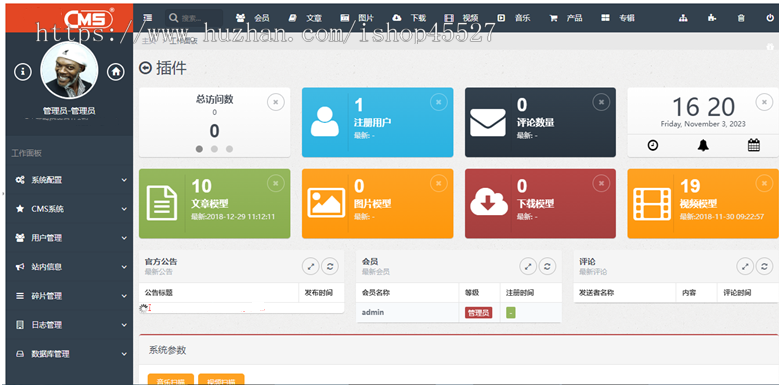Toggle the sidebar hamburger menu icon
781x387 pixels.
click(x=147, y=17)
